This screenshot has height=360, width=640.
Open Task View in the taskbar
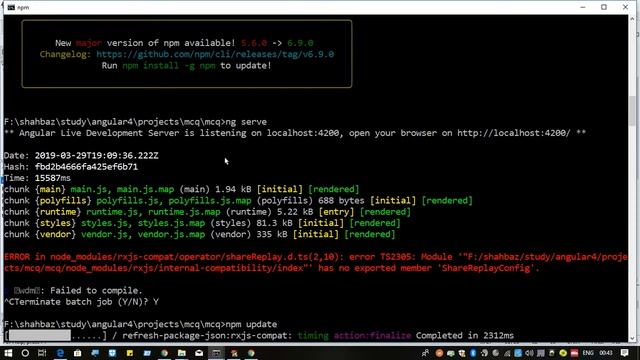click(x=42, y=353)
